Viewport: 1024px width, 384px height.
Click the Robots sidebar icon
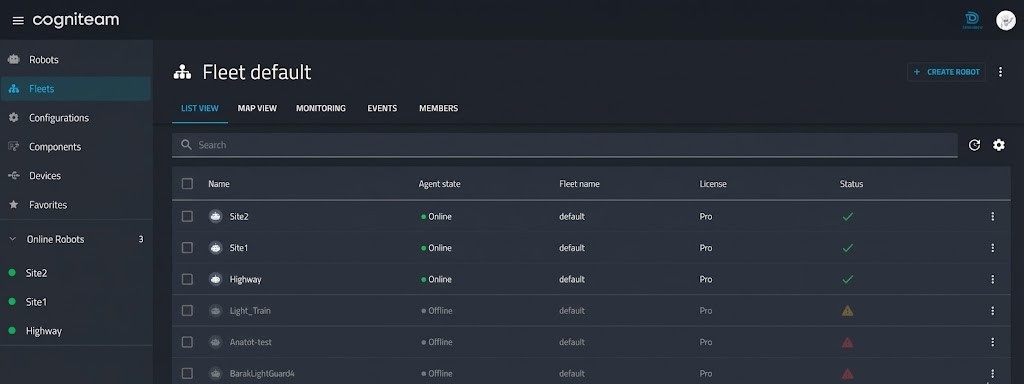[x=14, y=59]
